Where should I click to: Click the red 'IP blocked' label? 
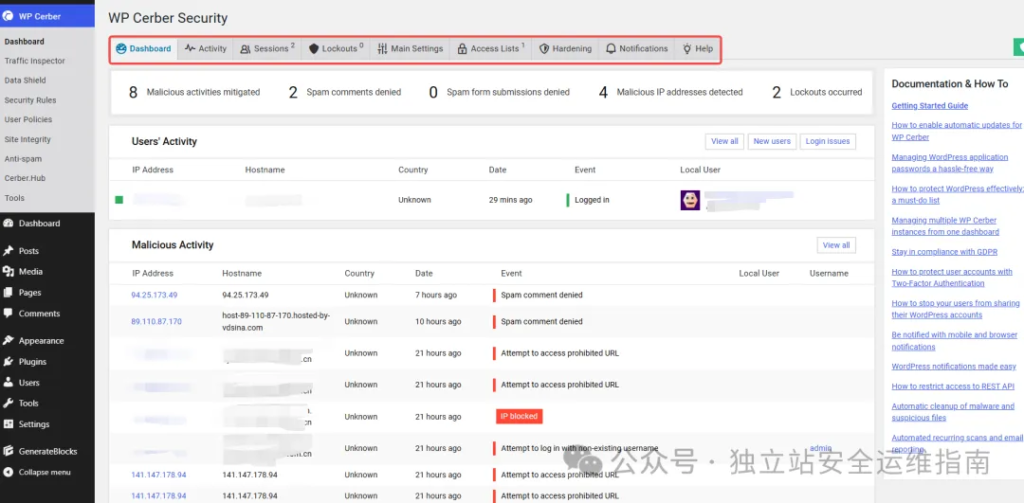pyautogui.click(x=519, y=417)
